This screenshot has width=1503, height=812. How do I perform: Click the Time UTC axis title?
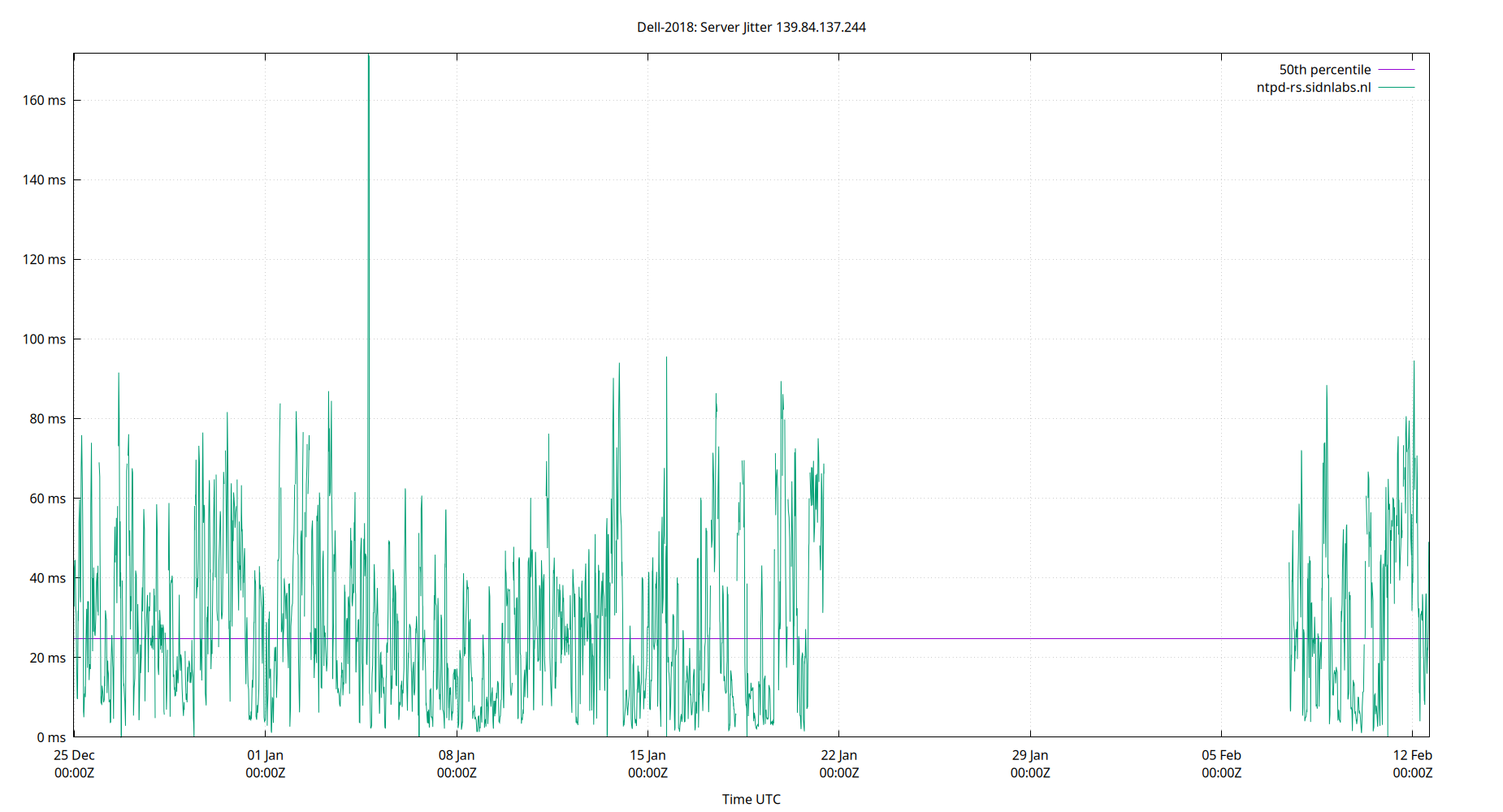point(751,799)
